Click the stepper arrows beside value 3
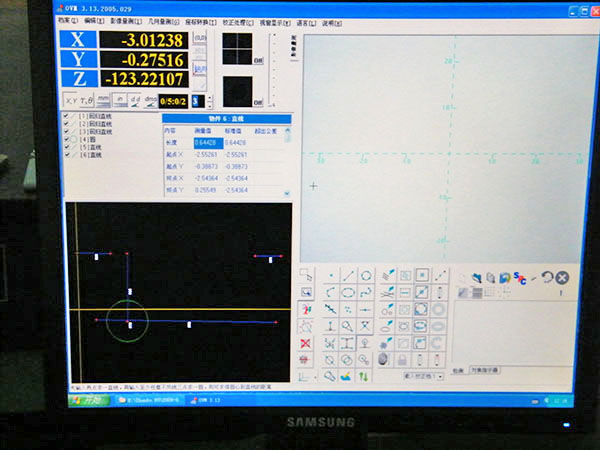600x450 pixels. click(208, 100)
